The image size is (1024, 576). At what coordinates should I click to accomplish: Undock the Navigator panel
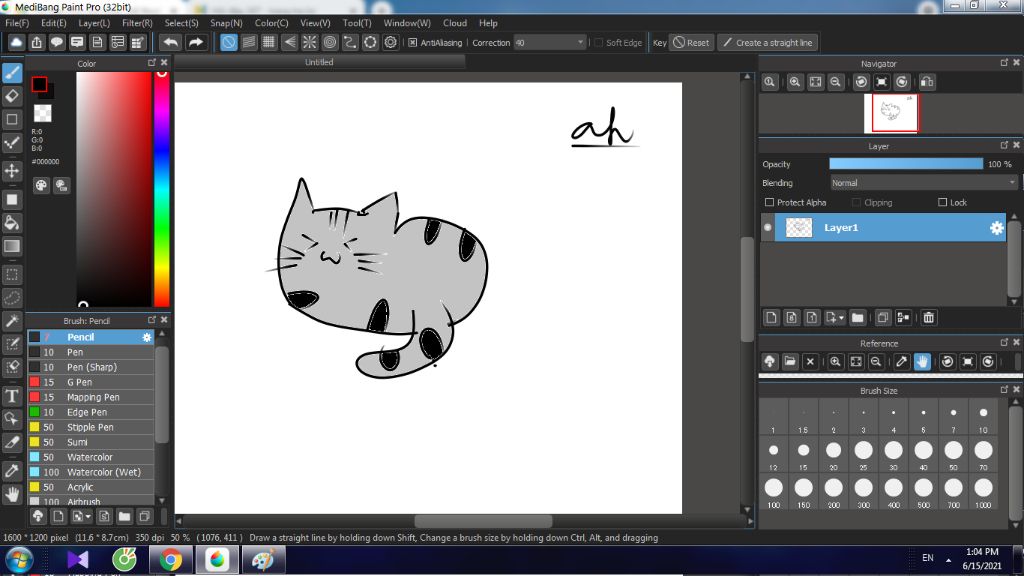pyautogui.click(x=1004, y=63)
